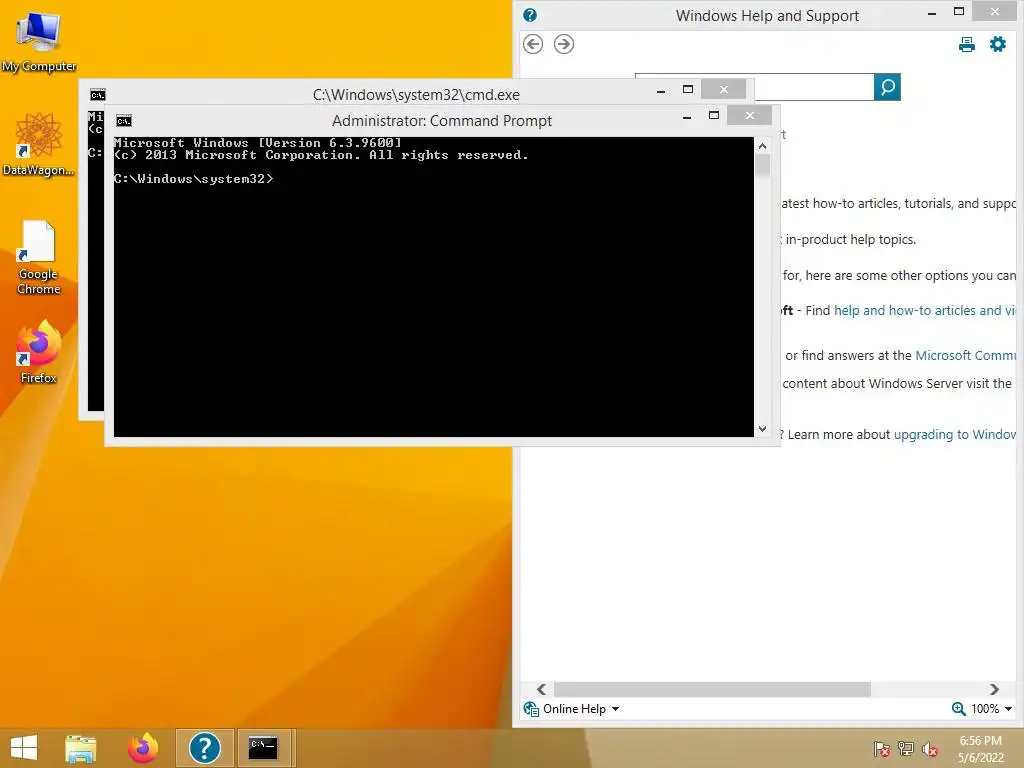Click Command Prompt scrollbar down arrow
Image resolution: width=1024 pixels, height=768 pixels.
point(762,429)
